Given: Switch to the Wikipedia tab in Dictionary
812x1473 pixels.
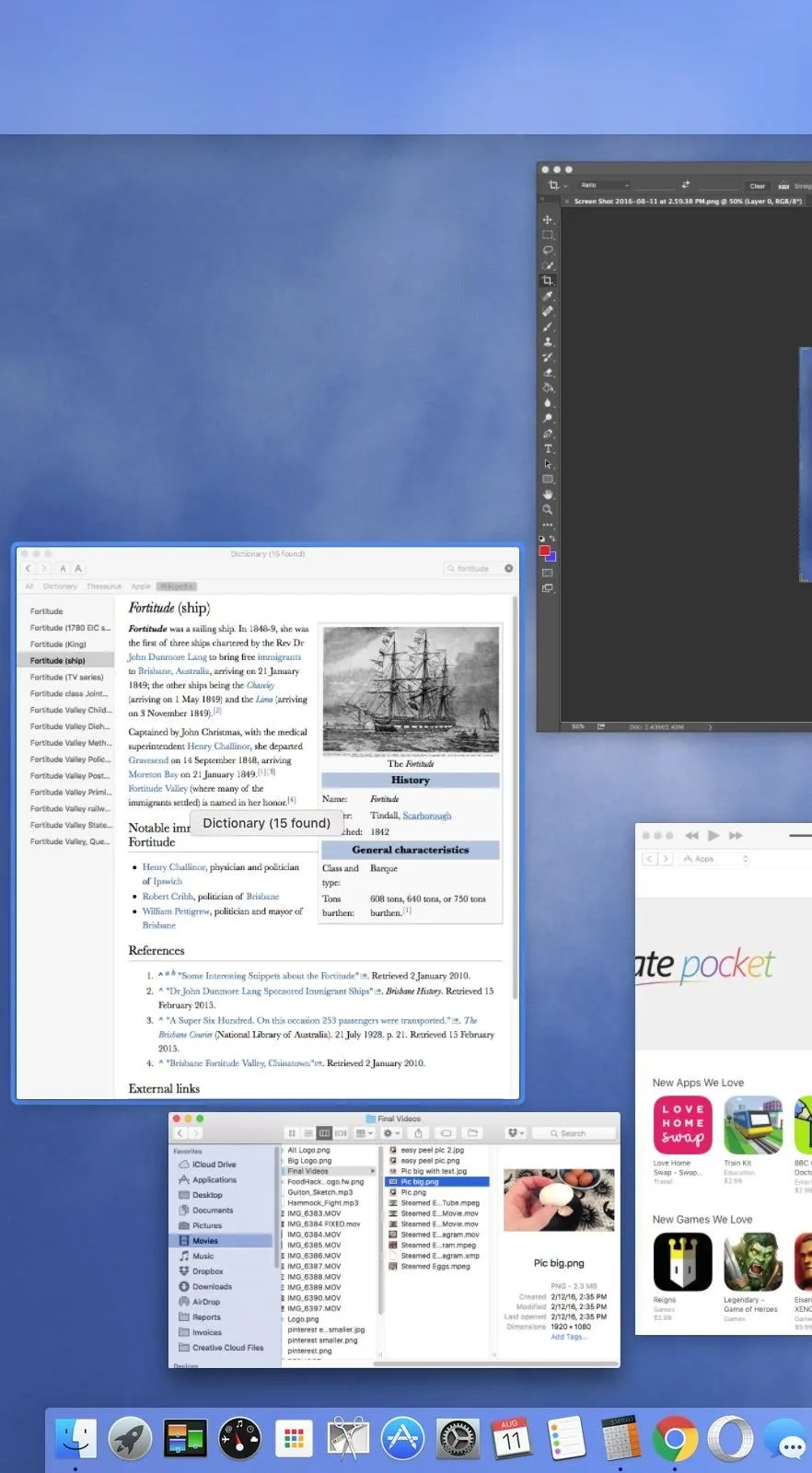Looking at the screenshot, I should click(176, 586).
